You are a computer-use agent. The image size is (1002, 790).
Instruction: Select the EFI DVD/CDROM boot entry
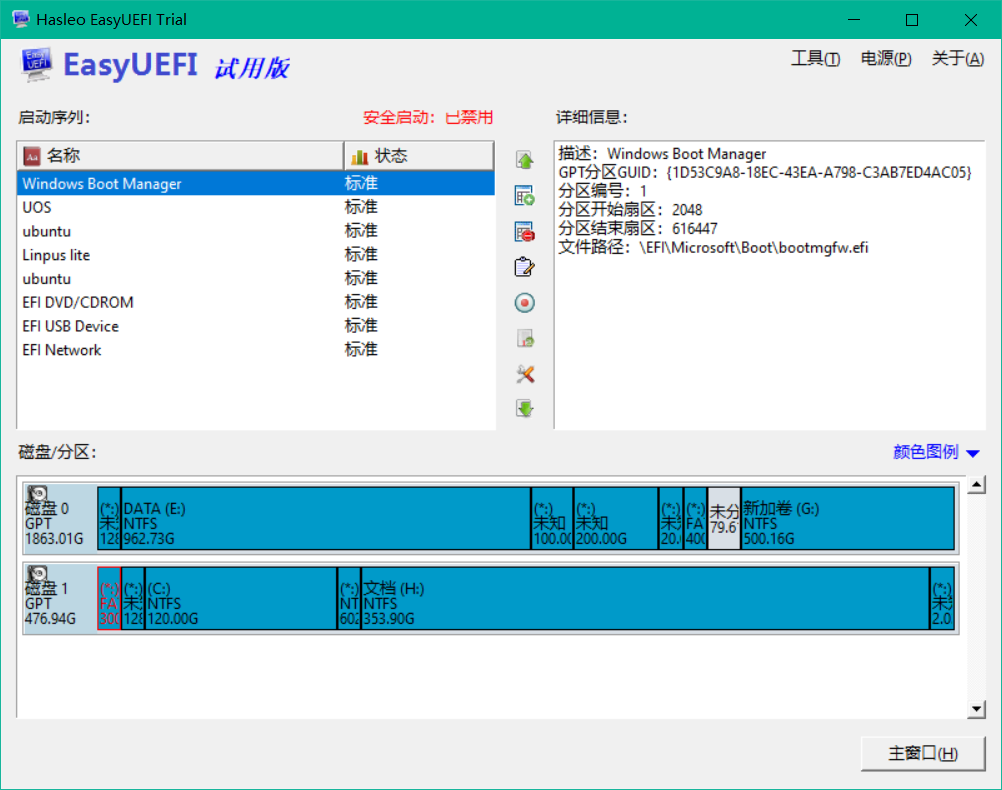(x=256, y=302)
